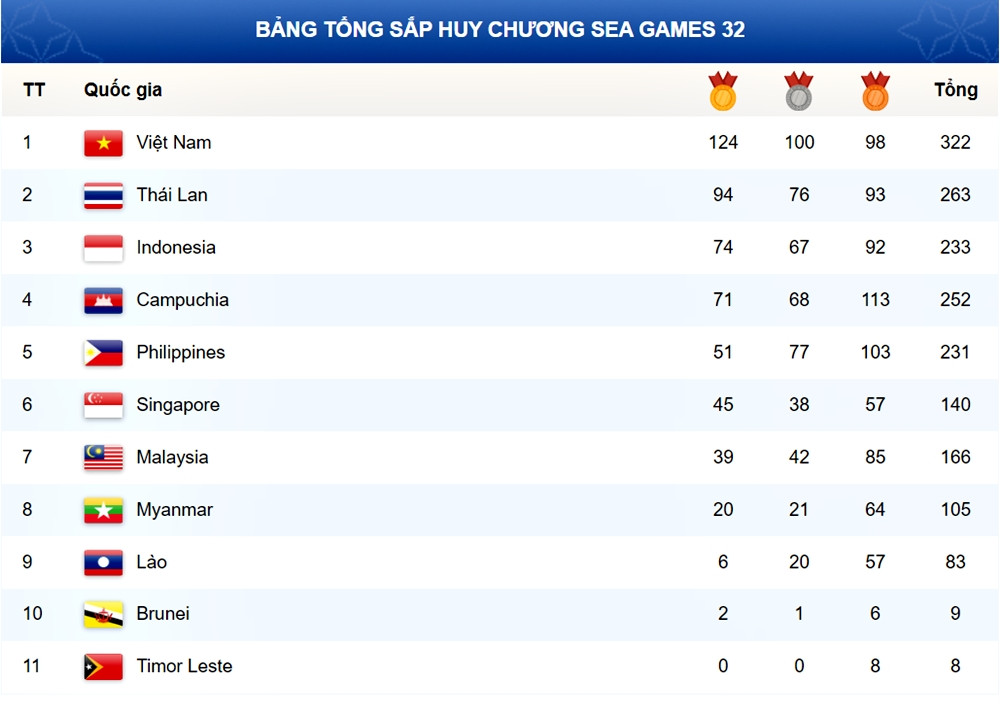Click the silver medal column icon
This screenshot has width=1000, height=714.
(799, 91)
